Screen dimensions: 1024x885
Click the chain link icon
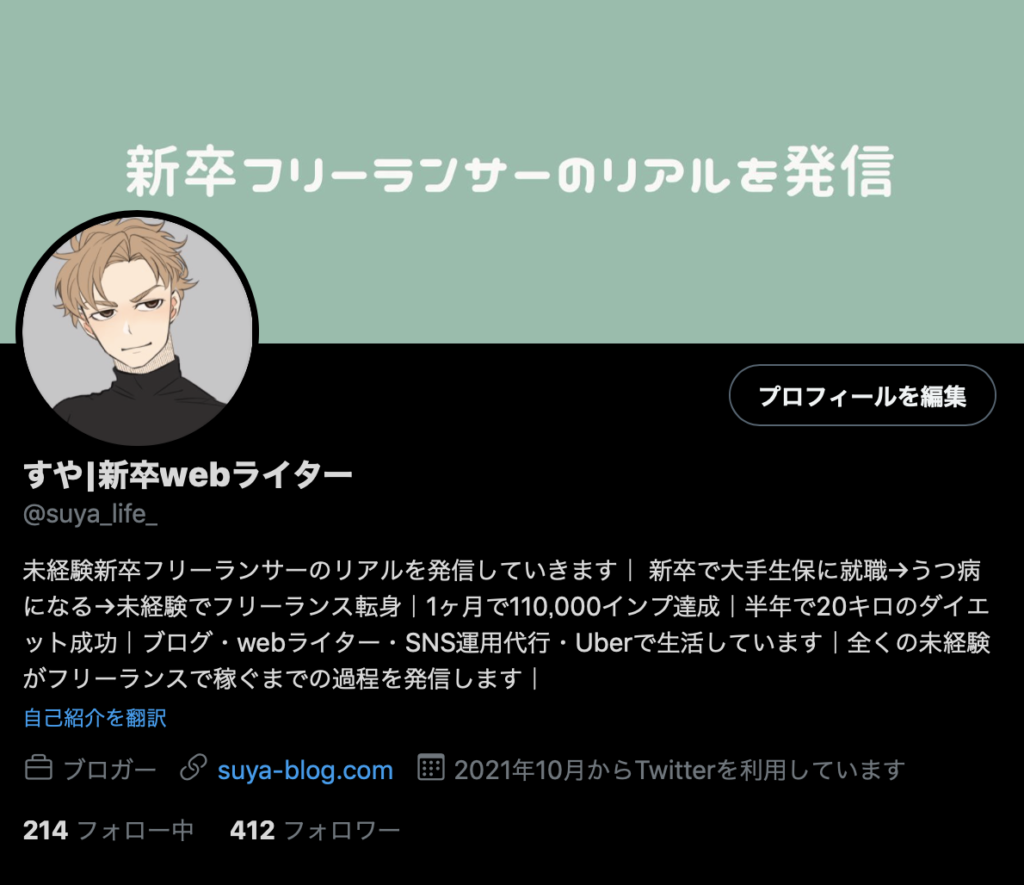[x=193, y=767]
